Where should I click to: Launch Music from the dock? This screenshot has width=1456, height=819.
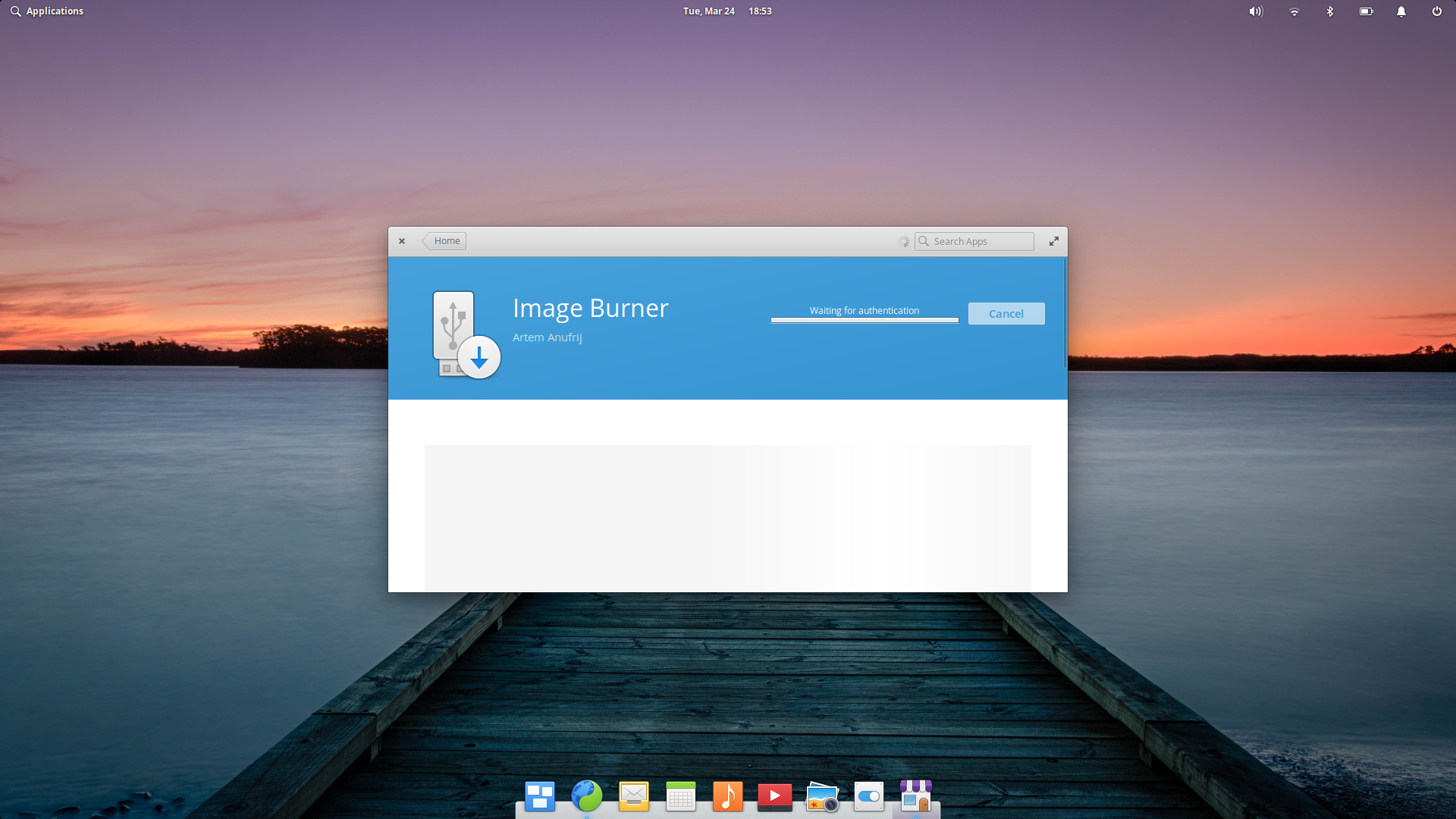728,796
